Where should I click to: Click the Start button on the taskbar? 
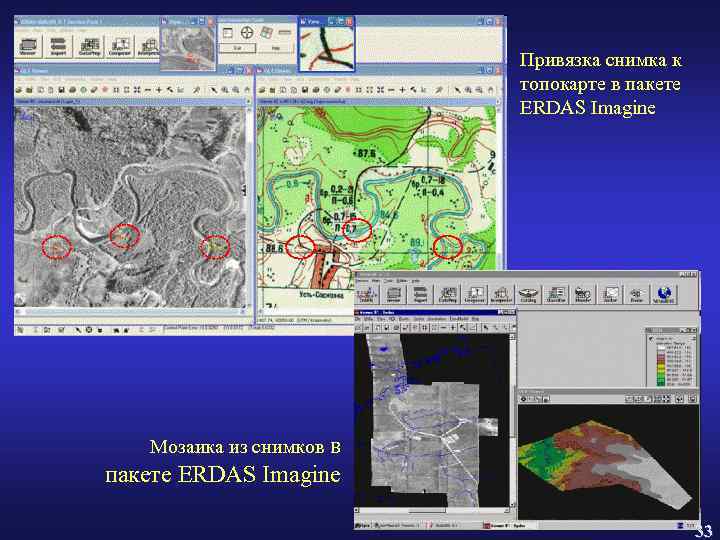pyautogui.click(x=363, y=525)
